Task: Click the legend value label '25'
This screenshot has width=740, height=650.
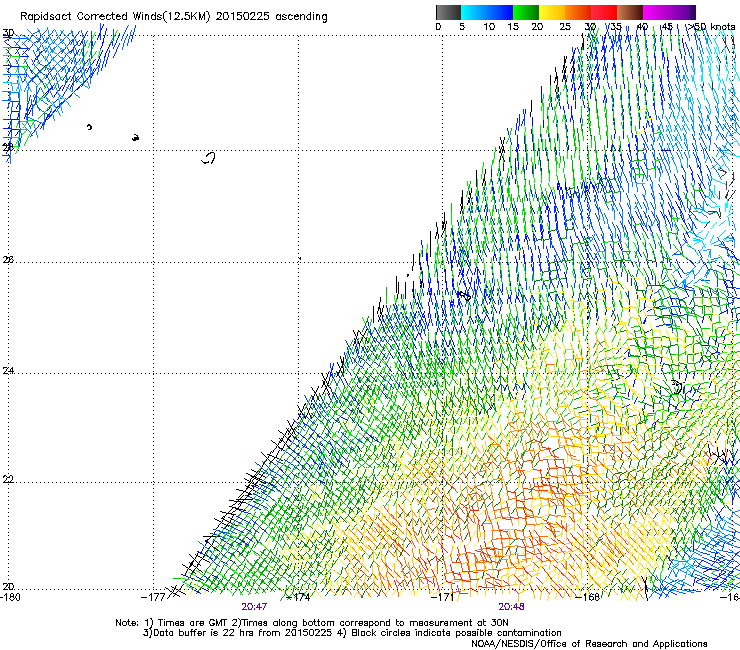Action: (565, 27)
